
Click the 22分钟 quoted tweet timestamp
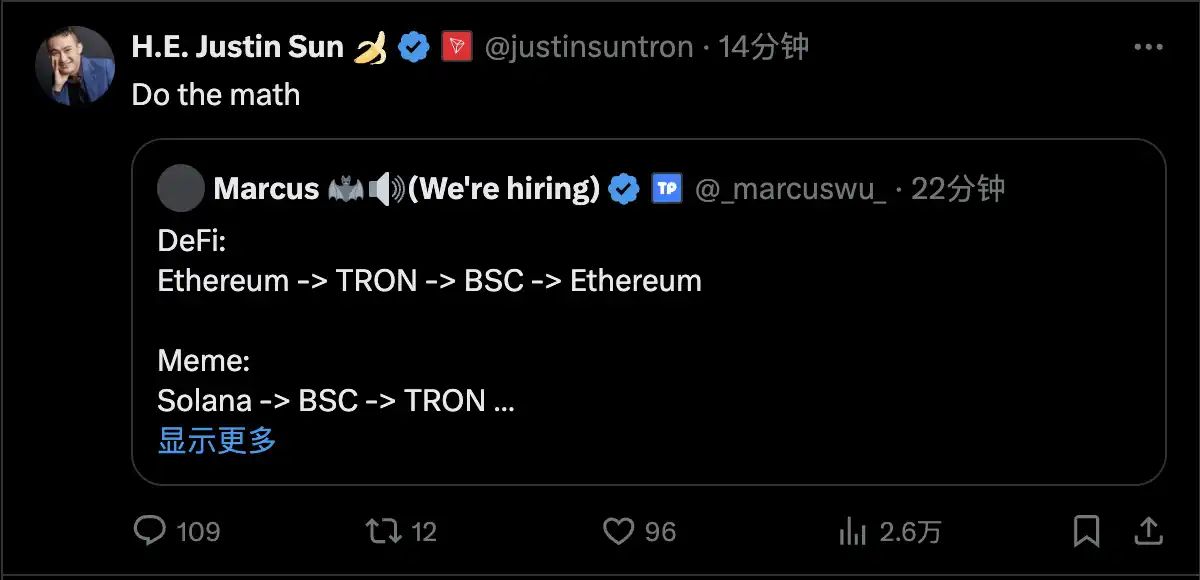(x=958, y=188)
